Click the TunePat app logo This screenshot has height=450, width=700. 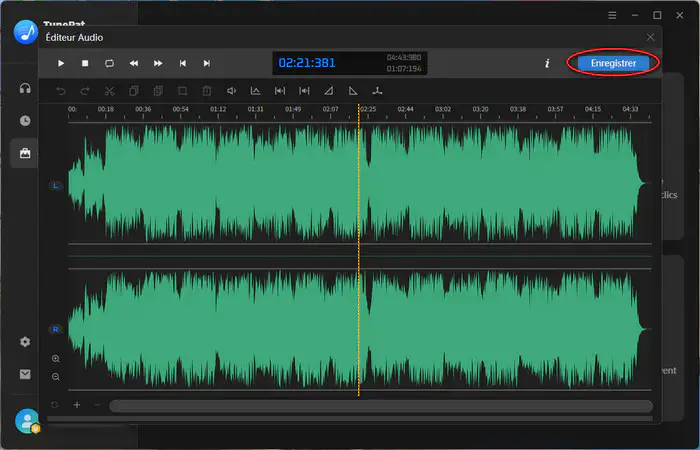point(26,32)
